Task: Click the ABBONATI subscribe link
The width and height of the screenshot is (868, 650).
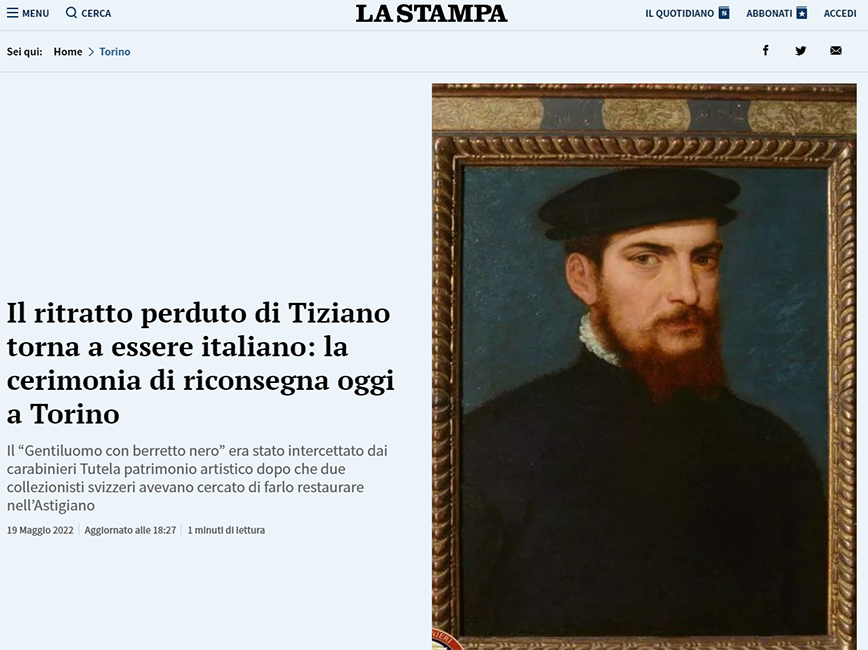Action: coord(769,13)
